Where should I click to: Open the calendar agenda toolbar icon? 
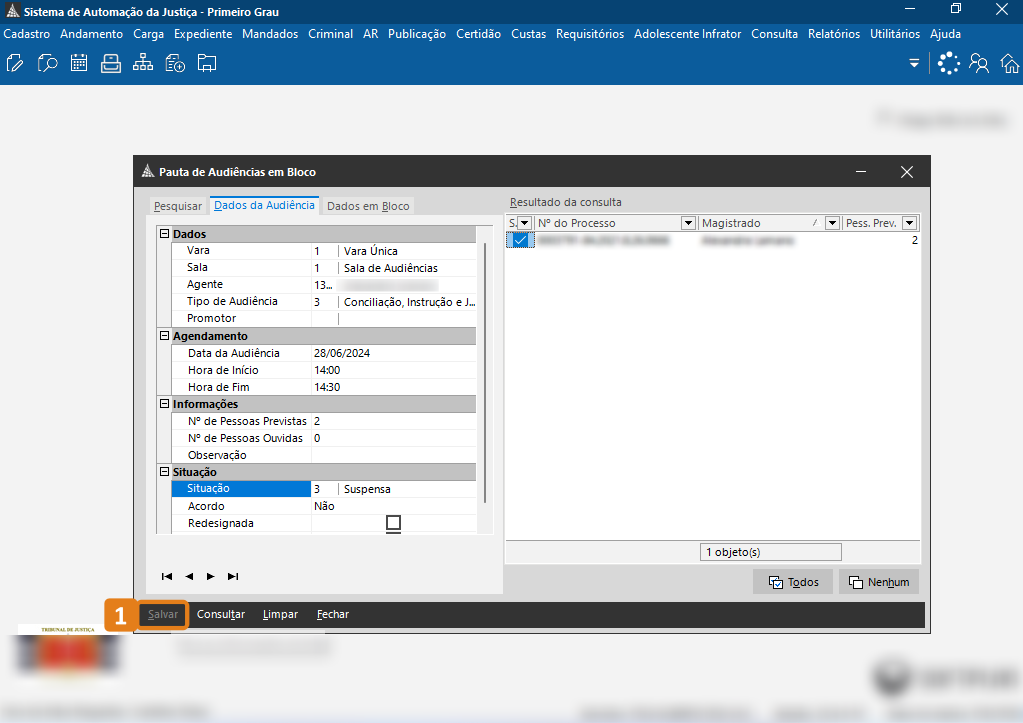pyautogui.click(x=79, y=63)
